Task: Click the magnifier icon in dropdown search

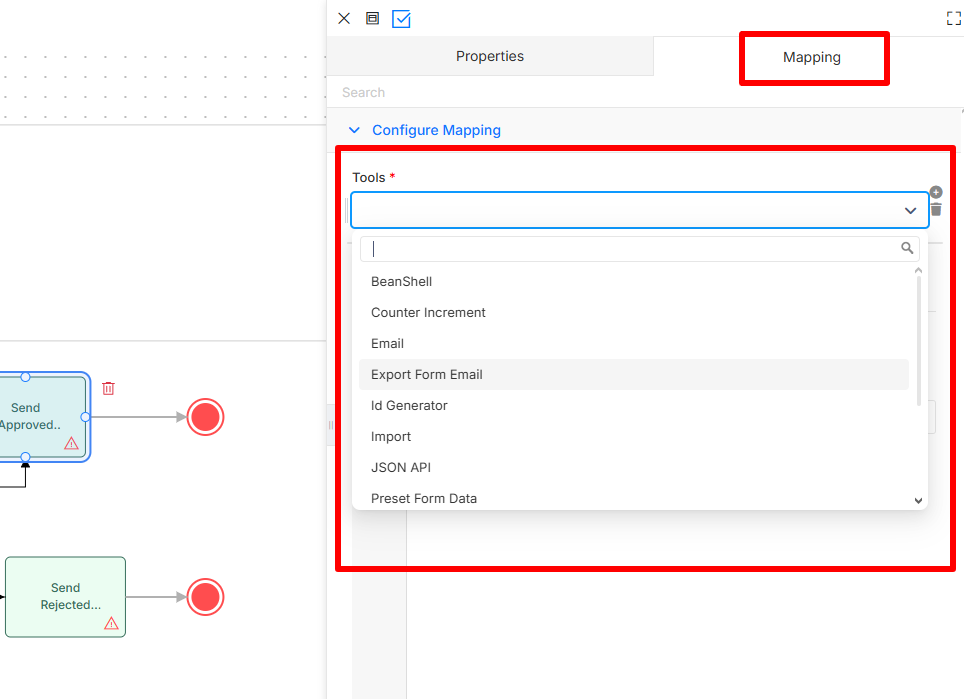Action: (x=907, y=248)
